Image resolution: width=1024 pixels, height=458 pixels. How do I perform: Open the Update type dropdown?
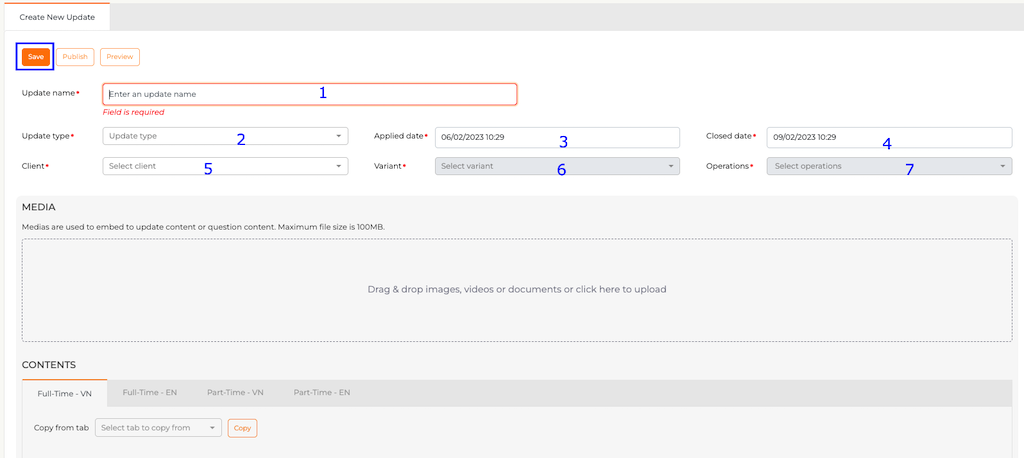pos(218,136)
